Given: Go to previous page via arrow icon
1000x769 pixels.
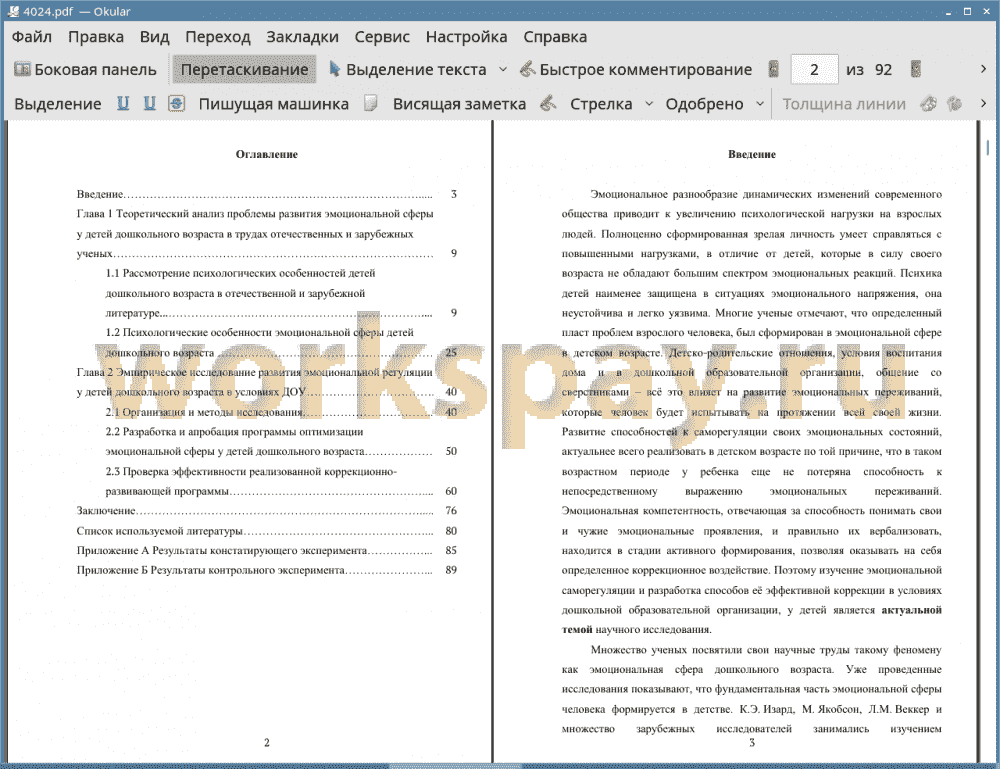Looking at the screenshot, I should pyautogui.click(x=774, y=69).
